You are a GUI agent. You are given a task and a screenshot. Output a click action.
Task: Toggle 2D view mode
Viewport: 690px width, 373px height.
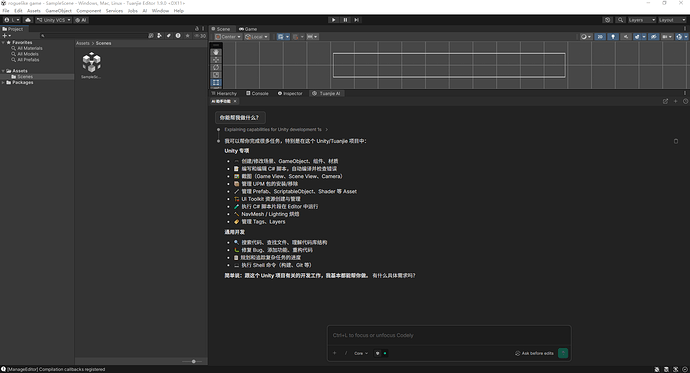point(600,37)
